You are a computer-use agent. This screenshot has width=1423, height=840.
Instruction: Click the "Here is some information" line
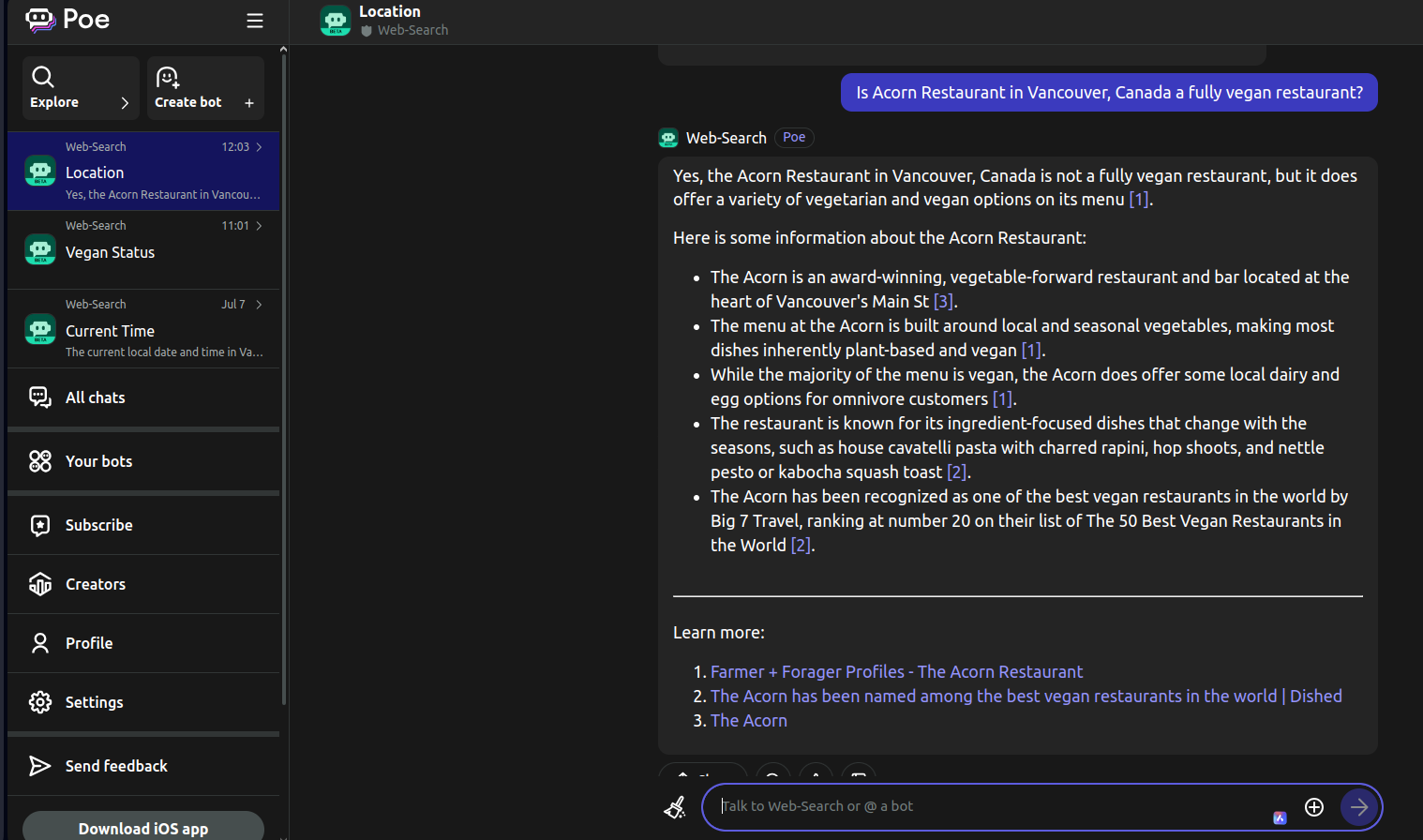[879, 238]
